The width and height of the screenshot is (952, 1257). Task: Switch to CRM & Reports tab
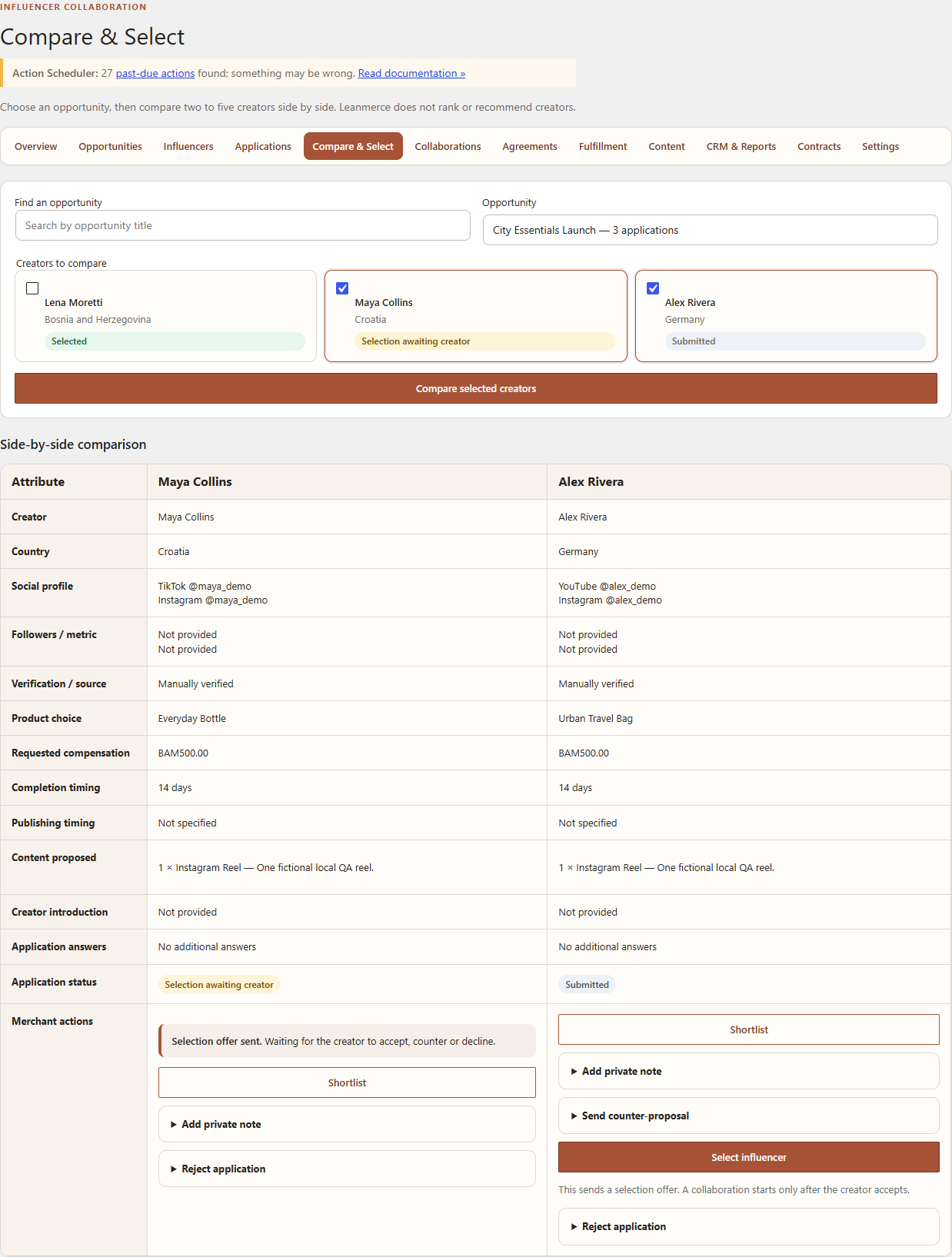[x=741, y=146]
